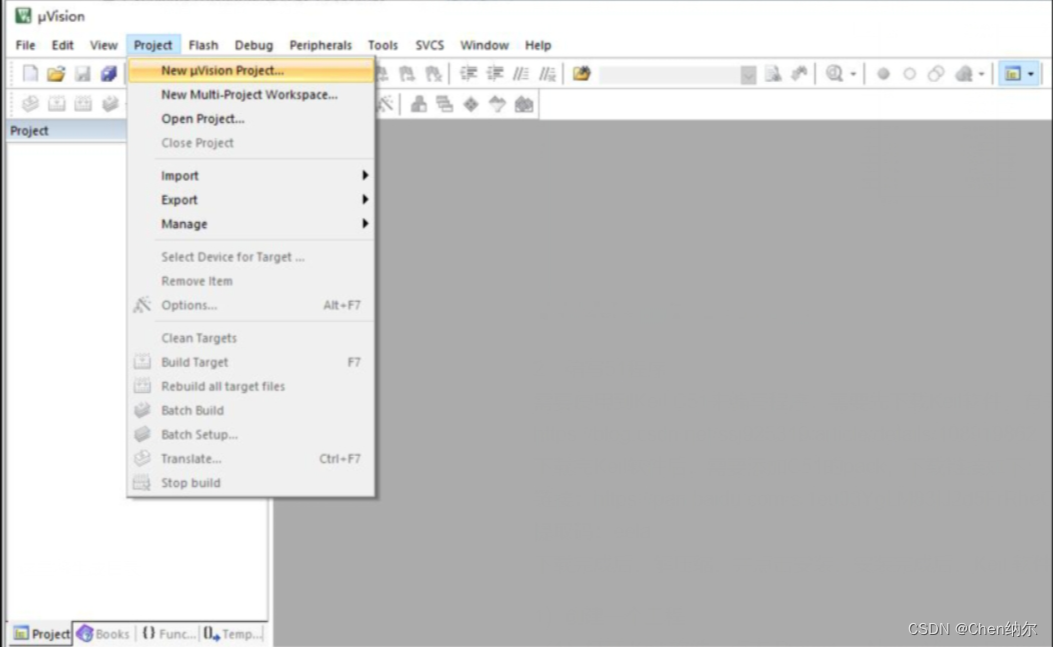
Task: Open the Window menu
Action: click(484, 45)
